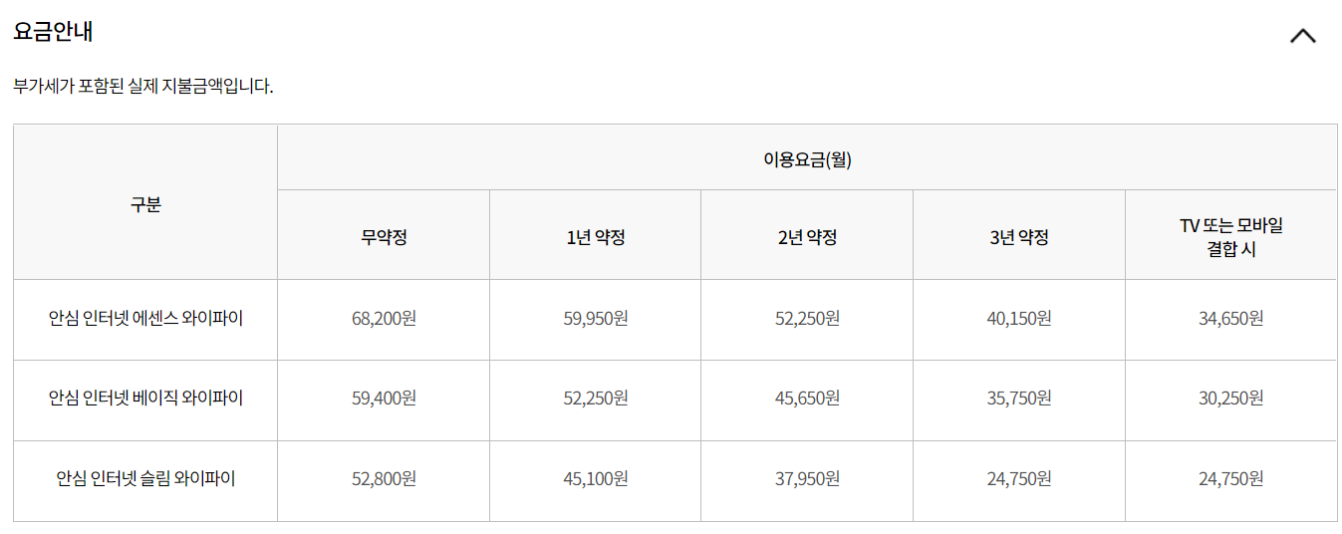Select the 2년 약정 column header
This screenshot has height=534, width=1342.
click(807, 238)
